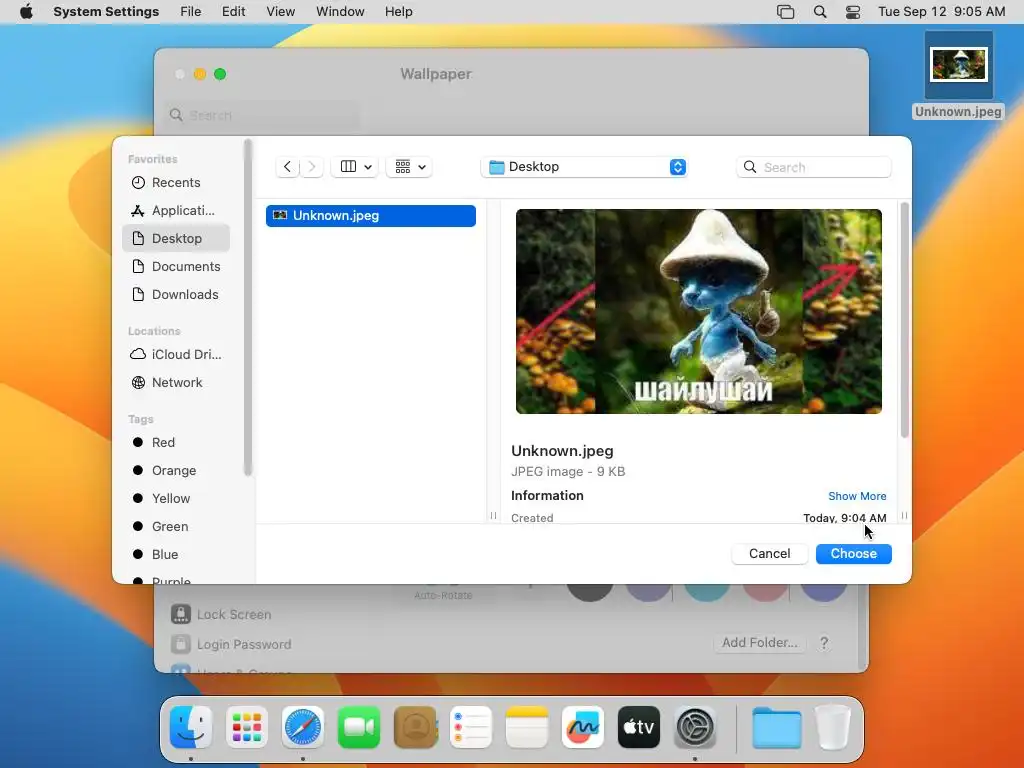
Task: Select Applications in the sidebar
Action: 175,210
